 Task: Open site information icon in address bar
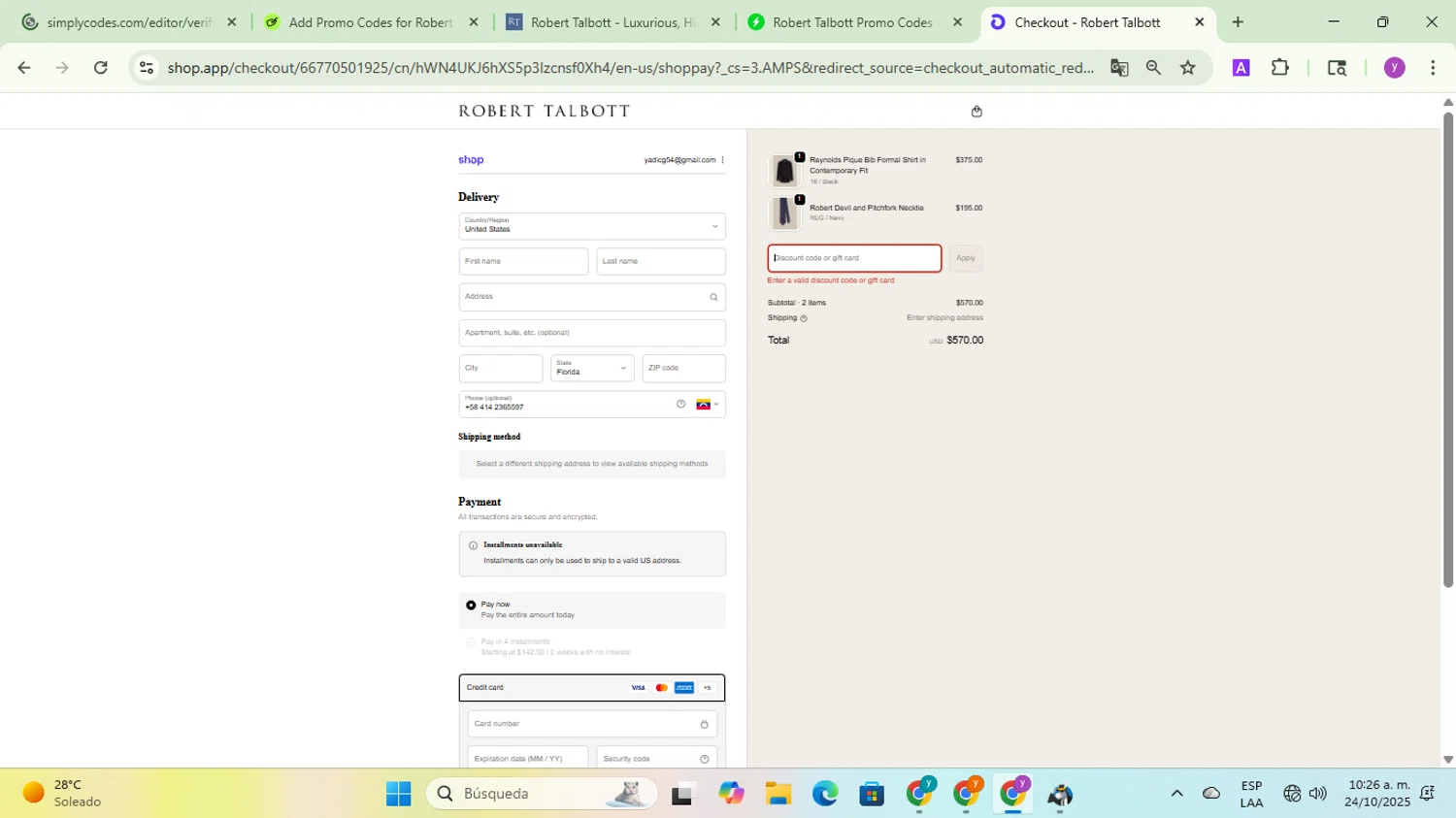coord(147,68)
